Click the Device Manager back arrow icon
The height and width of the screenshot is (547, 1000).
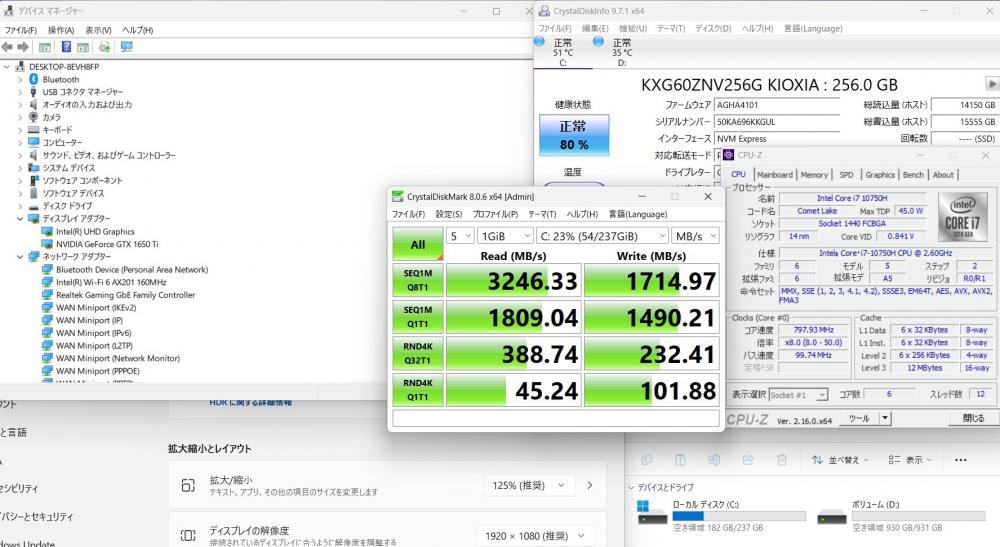tap(8, 47)
